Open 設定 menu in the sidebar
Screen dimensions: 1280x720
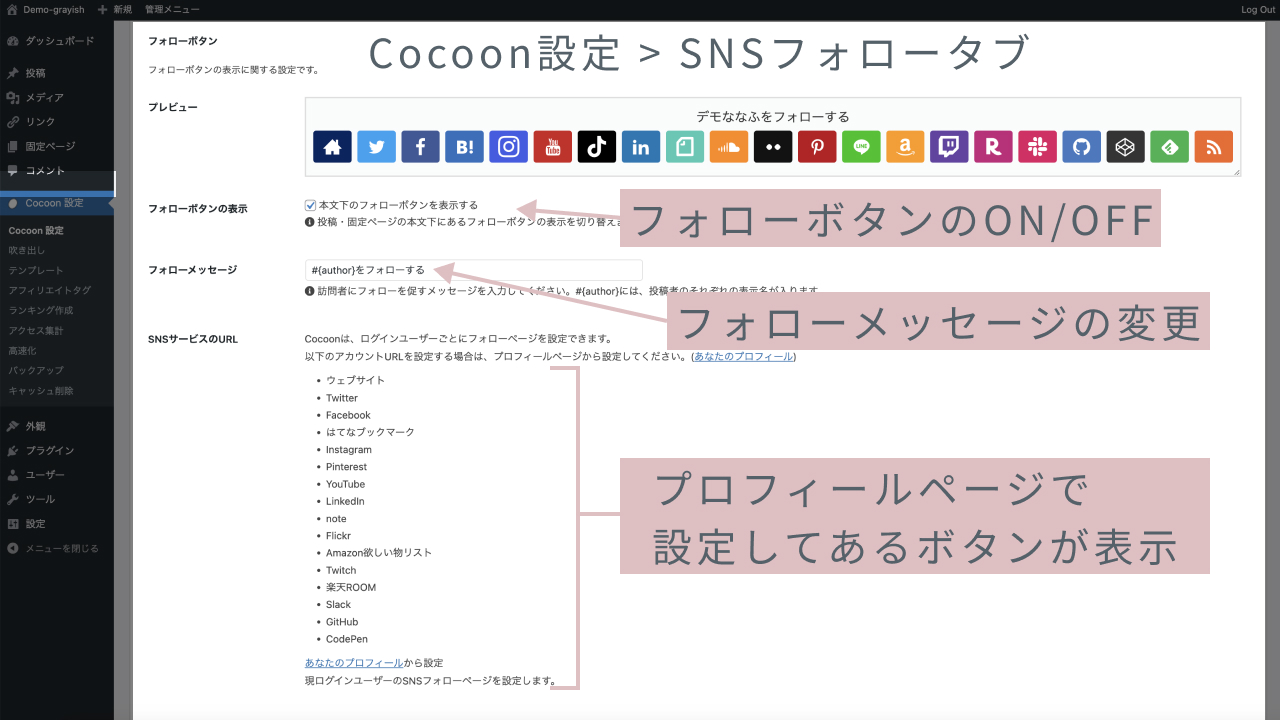point(57,524)
